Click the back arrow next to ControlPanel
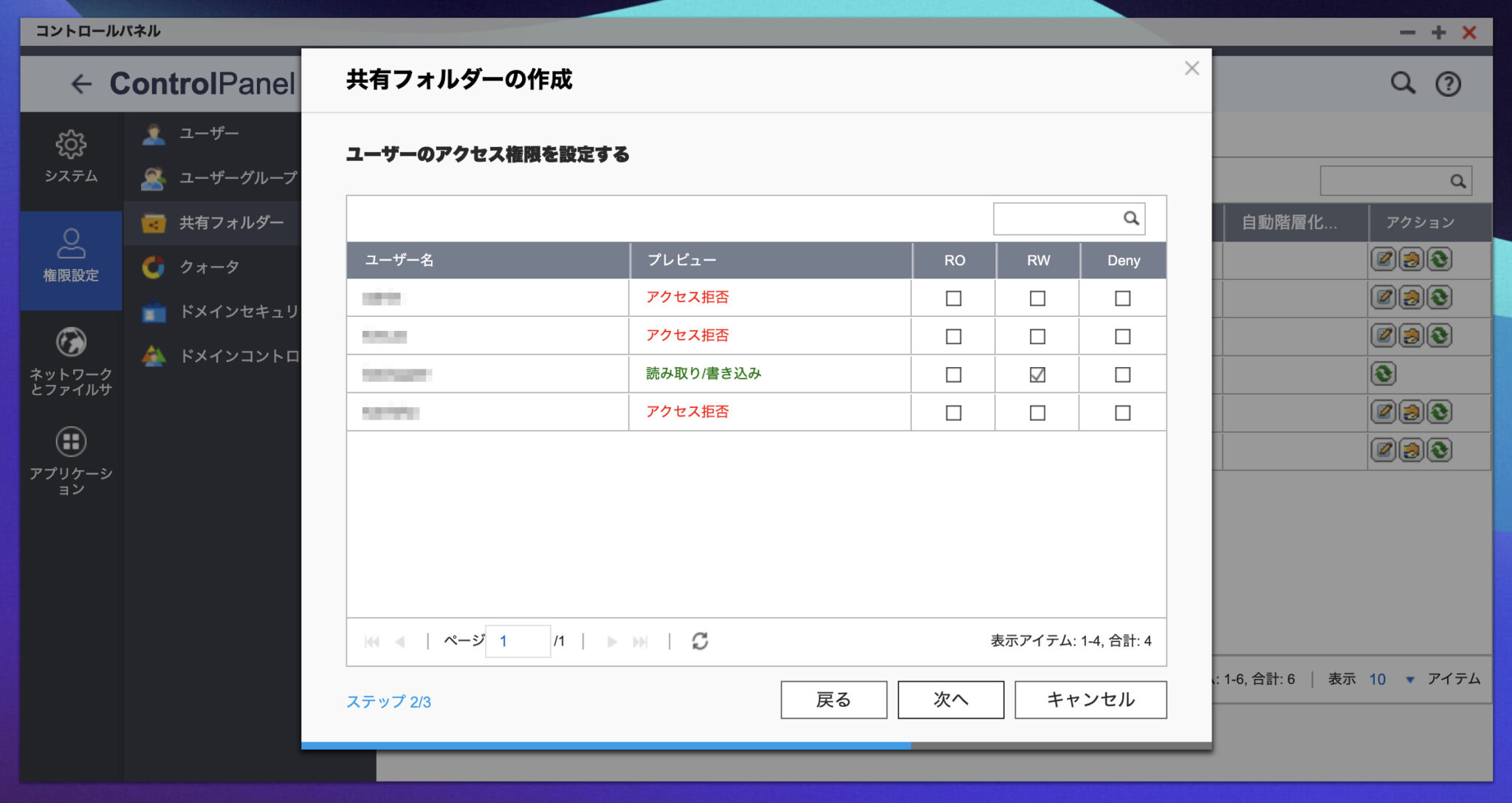The height and width of the screenshot is (803, 1512). (x=81, y=83)
